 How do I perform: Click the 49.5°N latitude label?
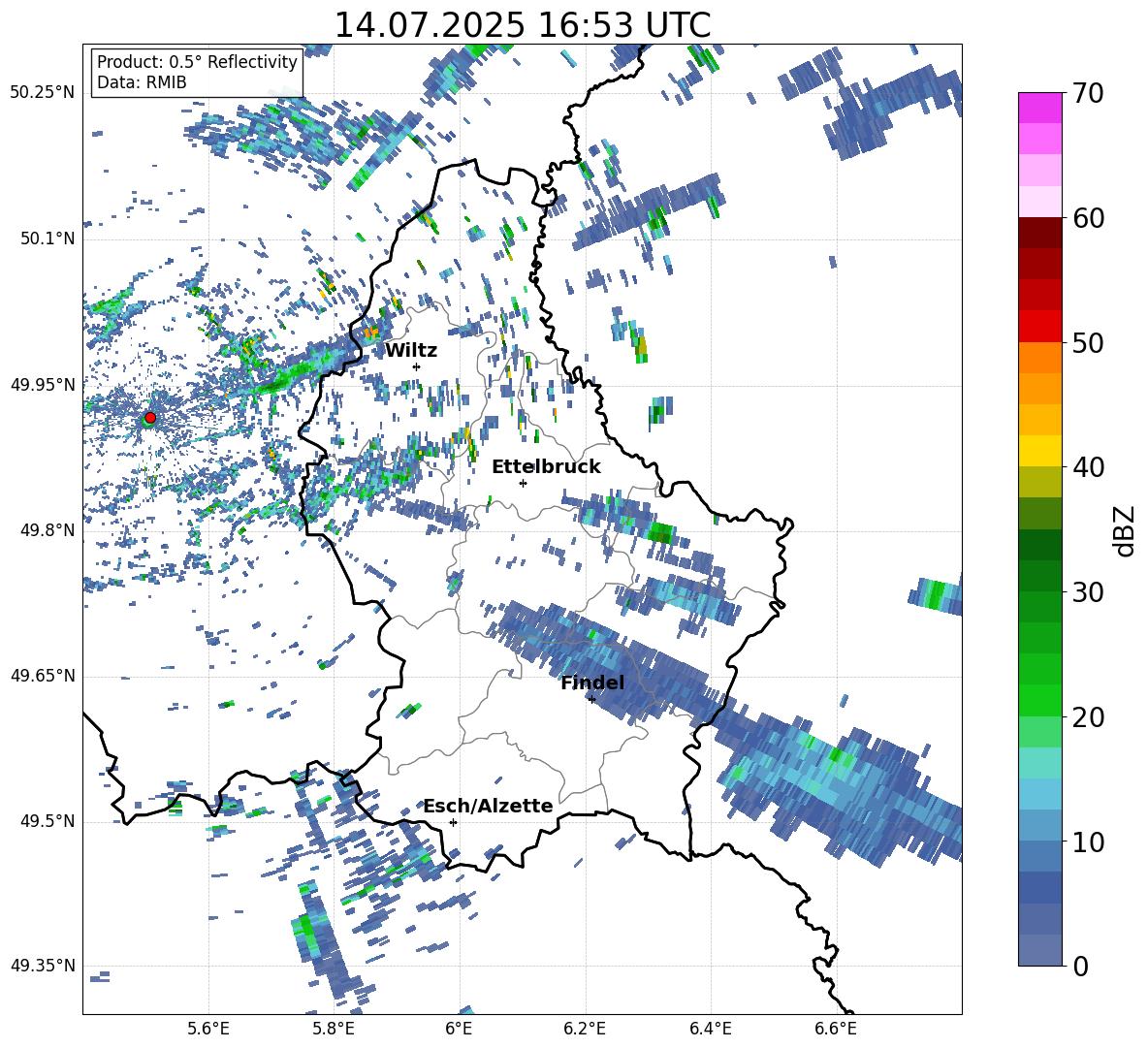pyautogui.click(x=47, y=821)
